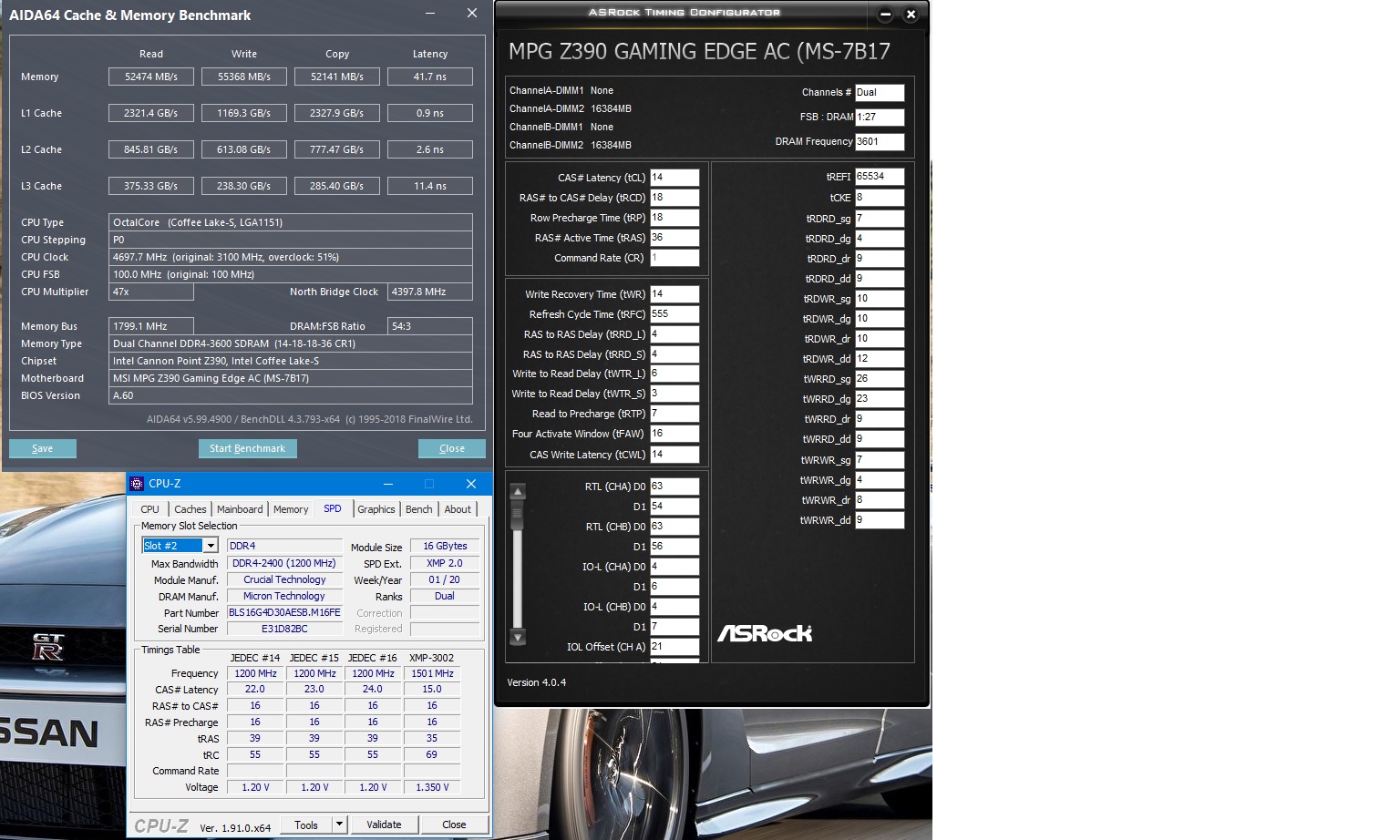Click the Memory Latency value 41.7 ns
This screenshot has height=840, width=1400.
point(430,77)
